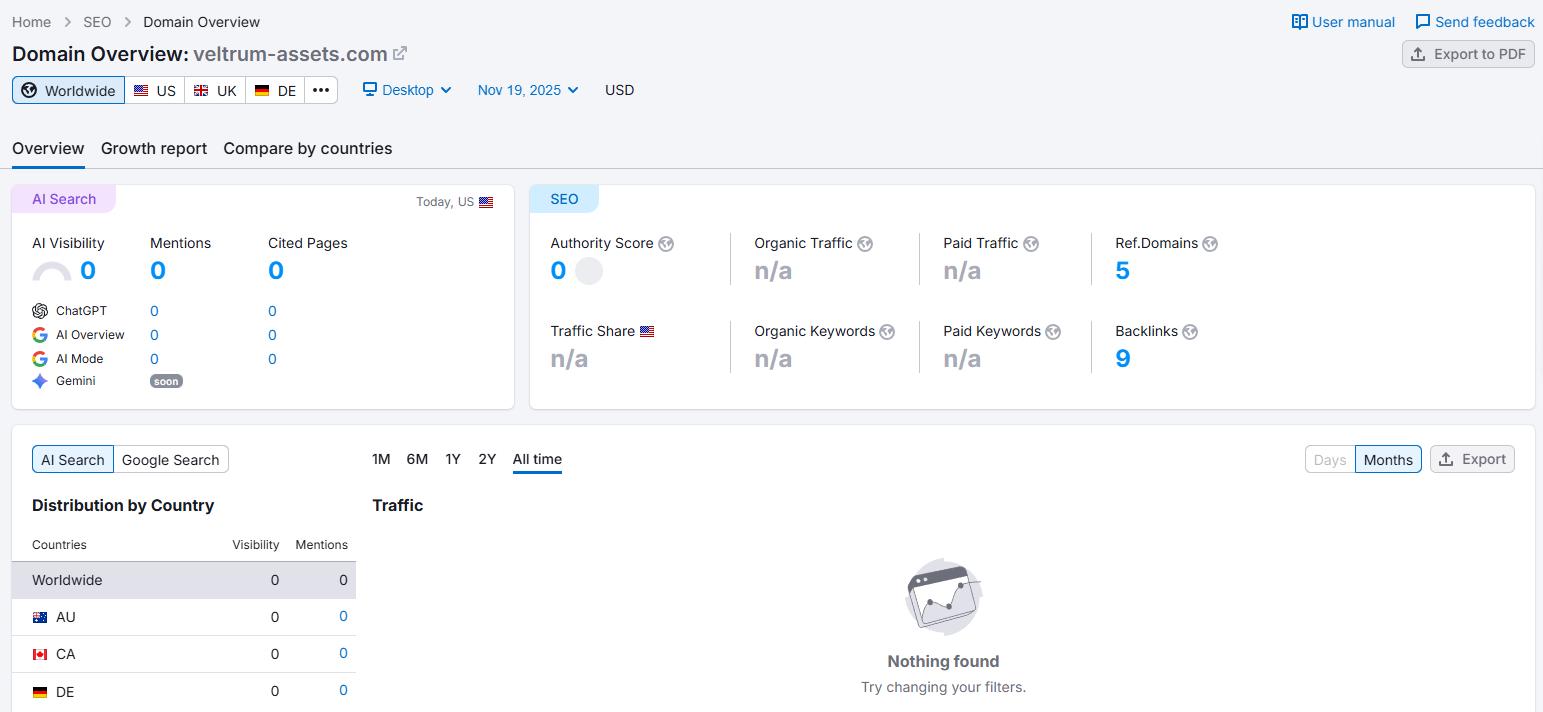The width and height of the screenshot is (1543, 712).
Task: Click the Send feedback chat icon
Action: (x=1423, y=22)
